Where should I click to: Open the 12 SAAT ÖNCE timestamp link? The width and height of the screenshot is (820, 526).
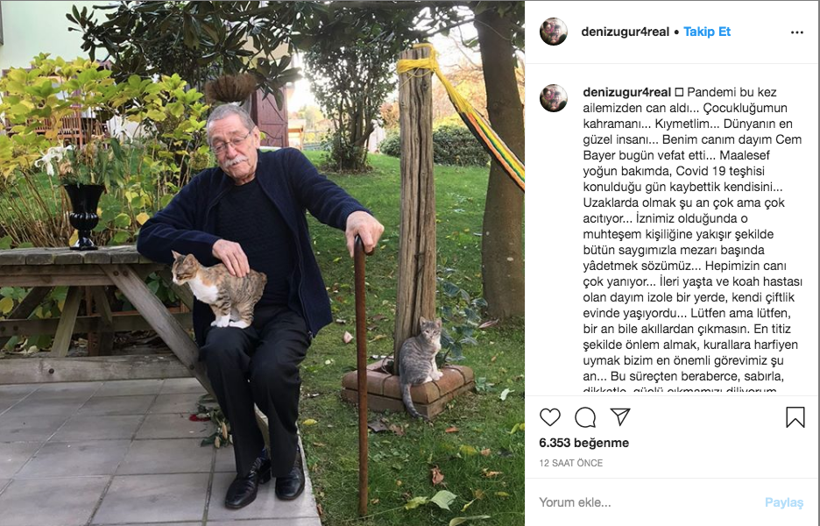coord(571,463)
